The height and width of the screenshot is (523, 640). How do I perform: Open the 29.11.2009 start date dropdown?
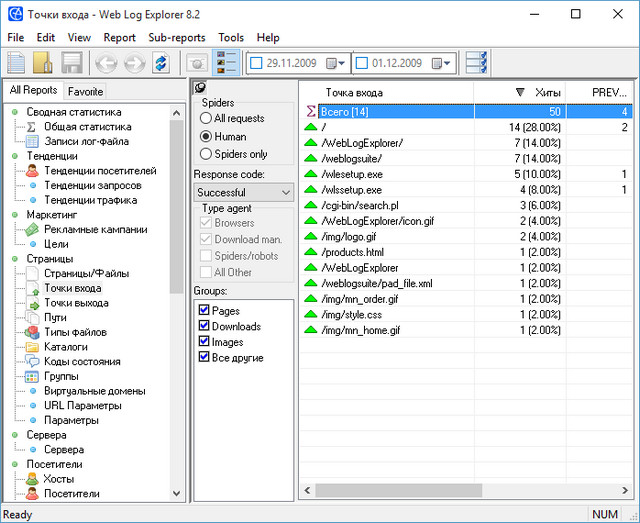342,64
